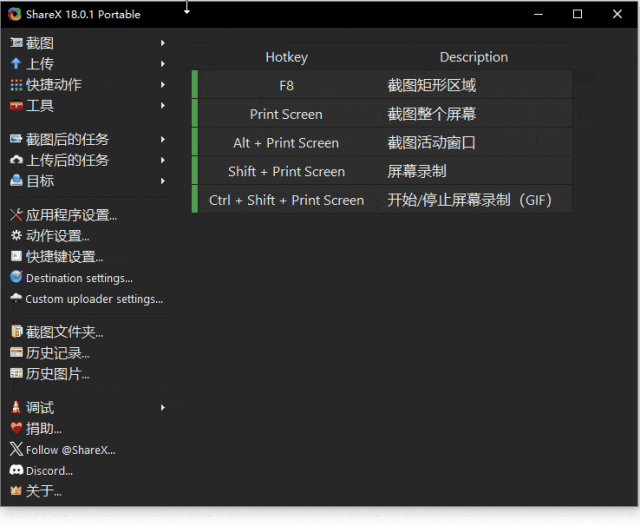Click the Destination settings globe icon

[16, 277]
